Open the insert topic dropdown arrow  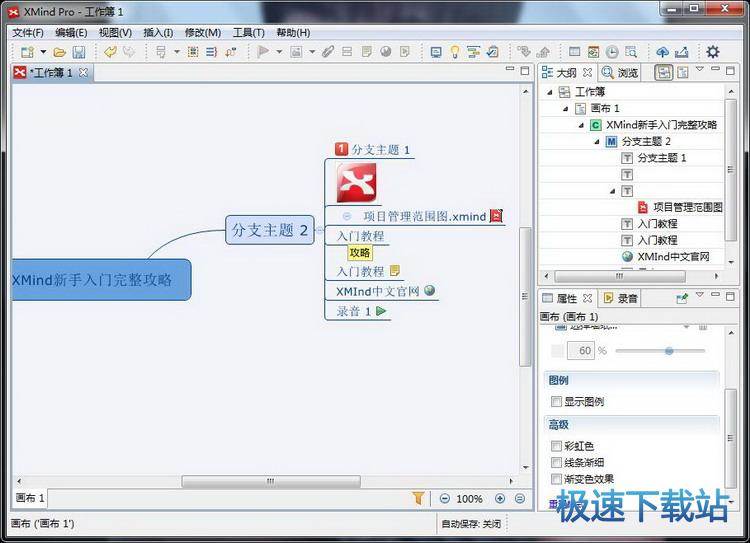[176, 52]
